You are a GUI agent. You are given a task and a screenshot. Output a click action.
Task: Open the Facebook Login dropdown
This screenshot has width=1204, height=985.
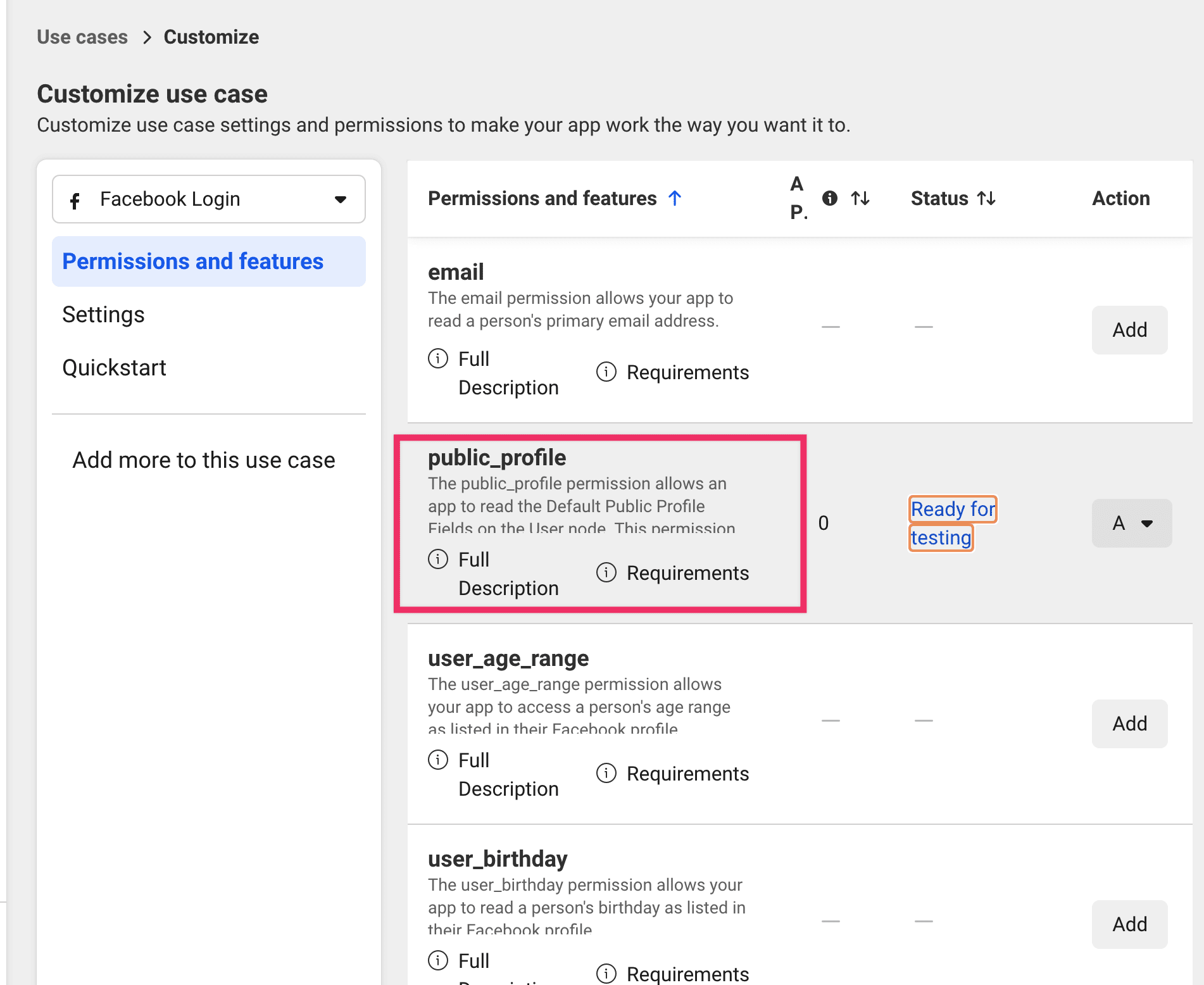click(209, 199)
